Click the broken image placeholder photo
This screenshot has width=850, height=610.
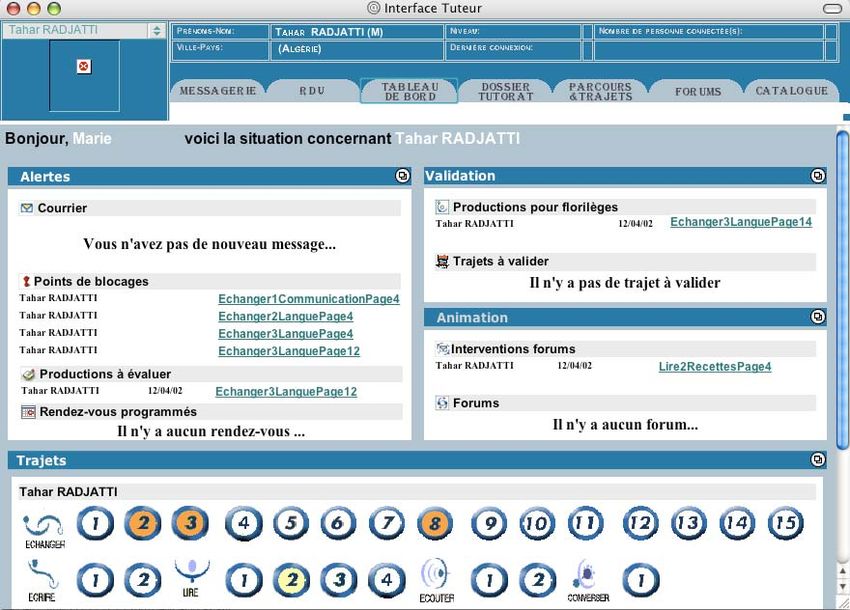pyautogui.click(x=84, y=67)
